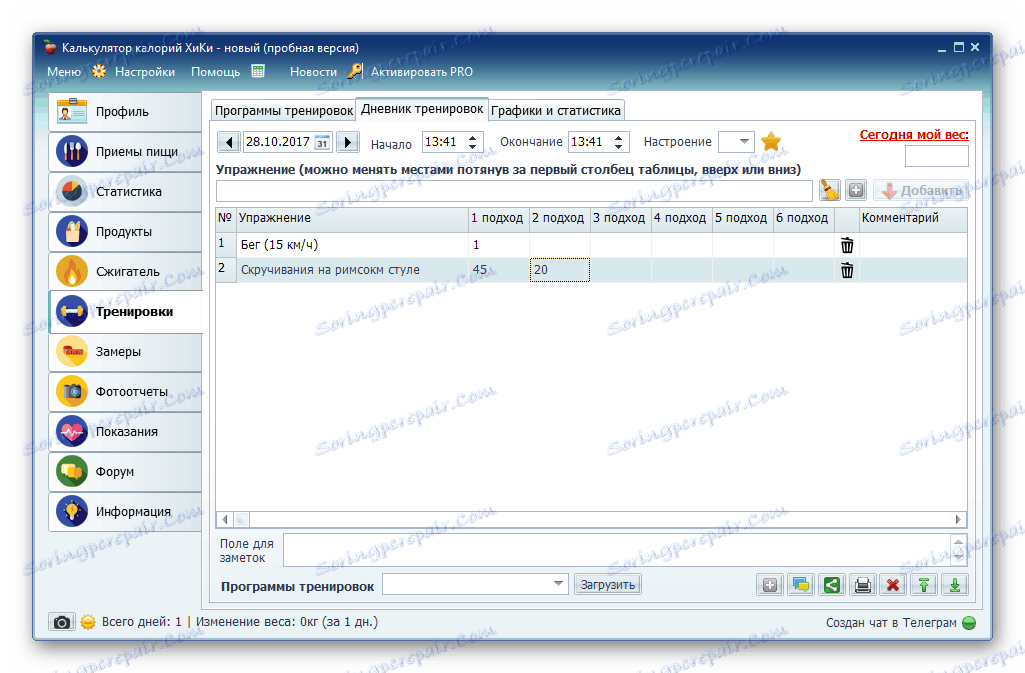This screenshot has height=673, width=1025.
Task: Click the Создан чат в Телеграм text
Action: click(x=891, y=623)
